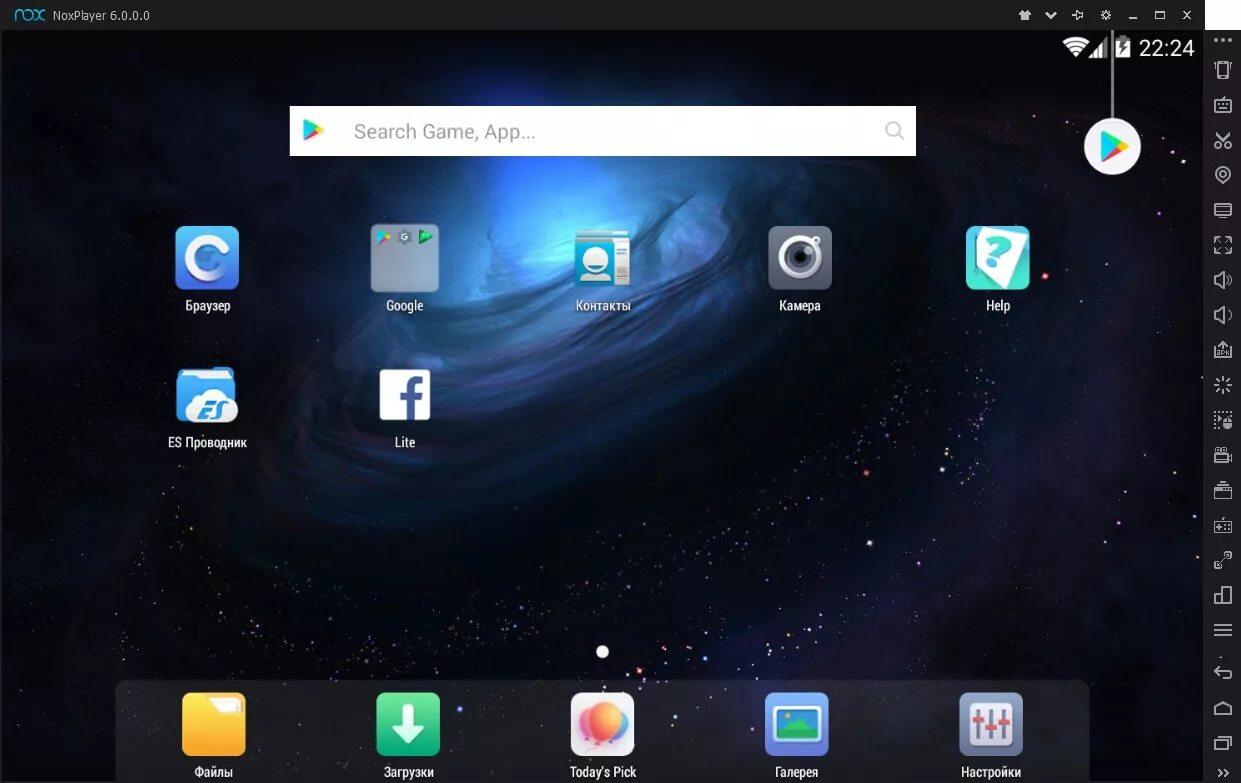Open gamepad controller configuration

(x=1223, y=525)
